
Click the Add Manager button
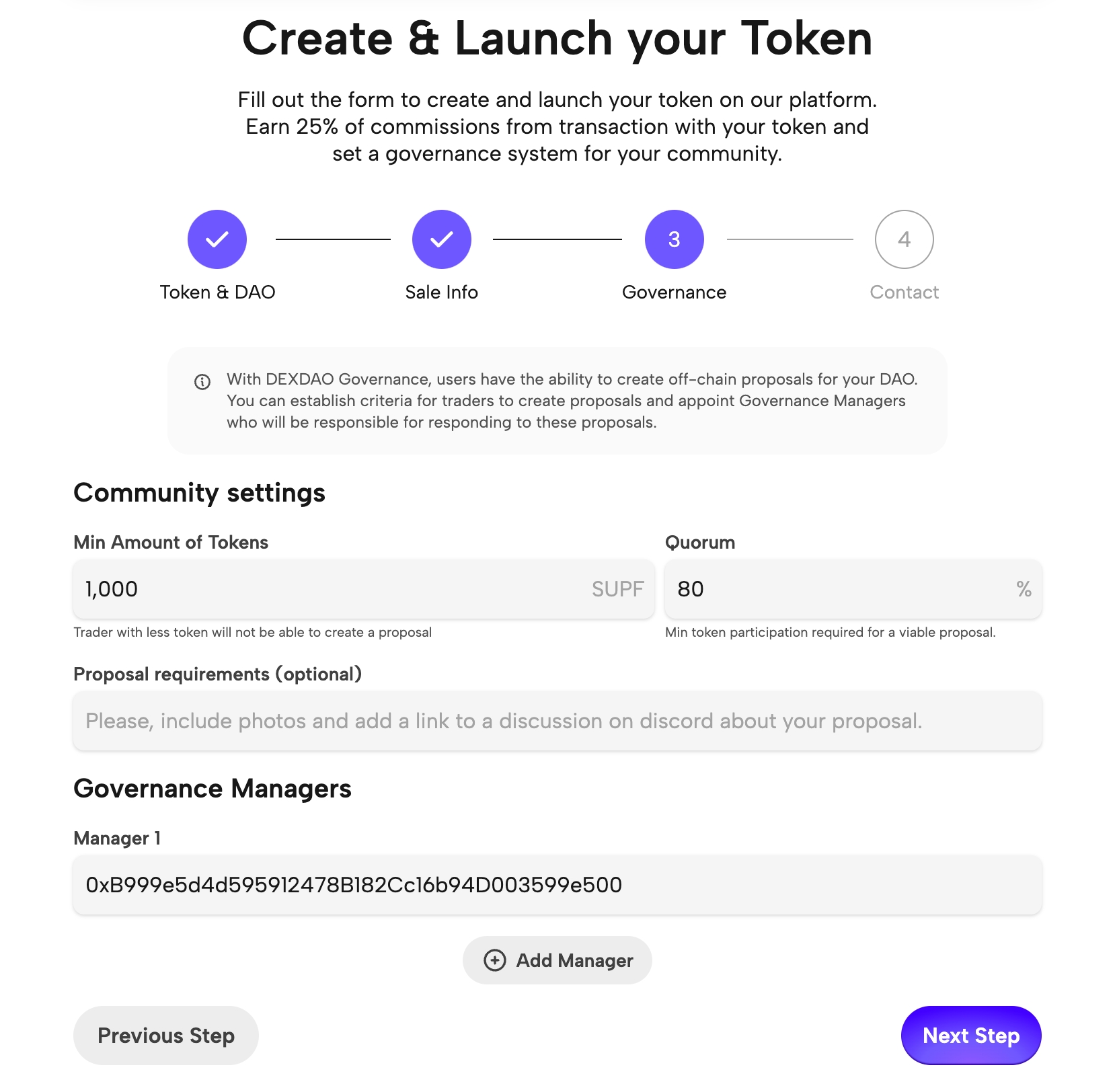click(557, 960)
